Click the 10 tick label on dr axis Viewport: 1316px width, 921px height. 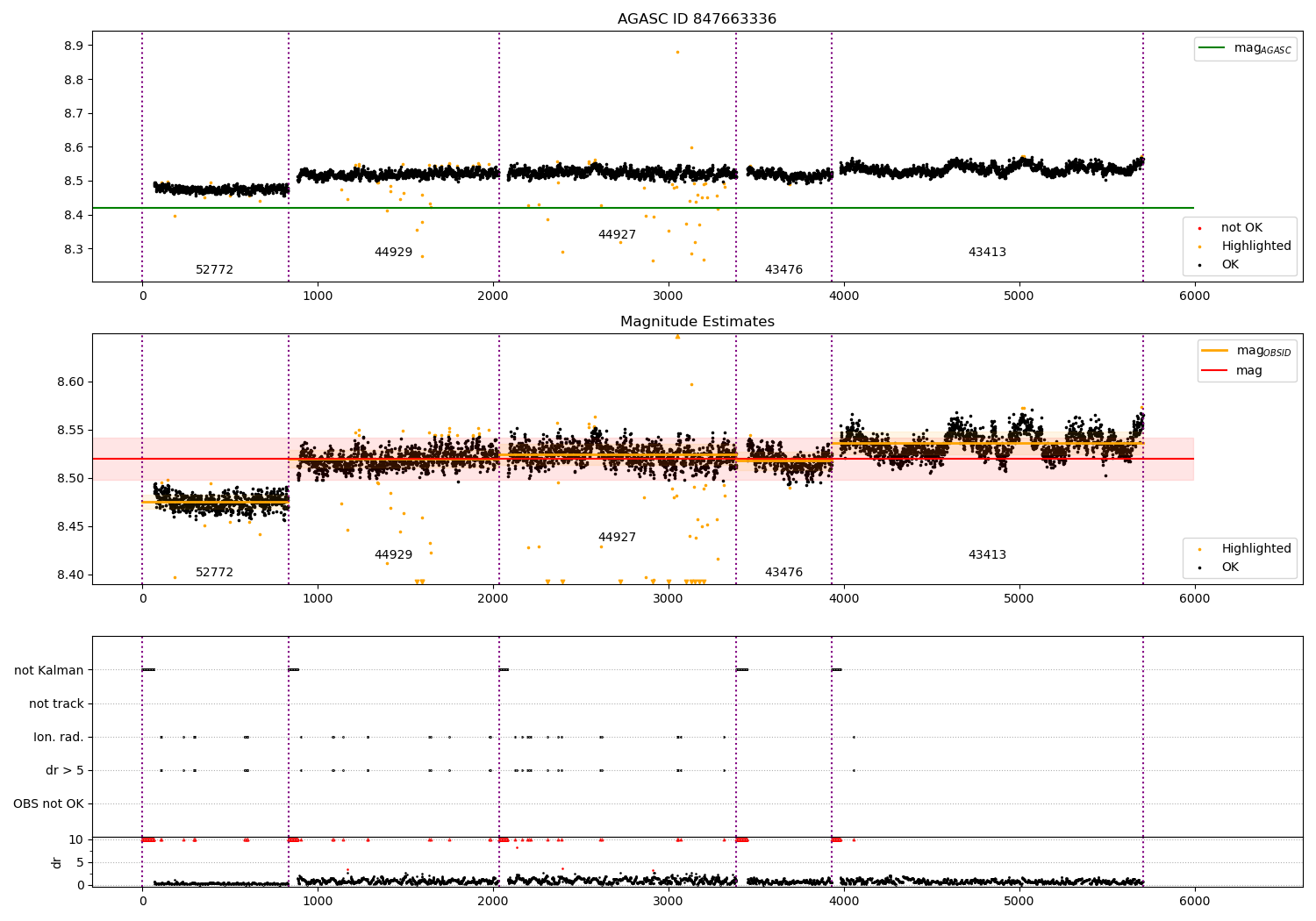tap(76, 839)
